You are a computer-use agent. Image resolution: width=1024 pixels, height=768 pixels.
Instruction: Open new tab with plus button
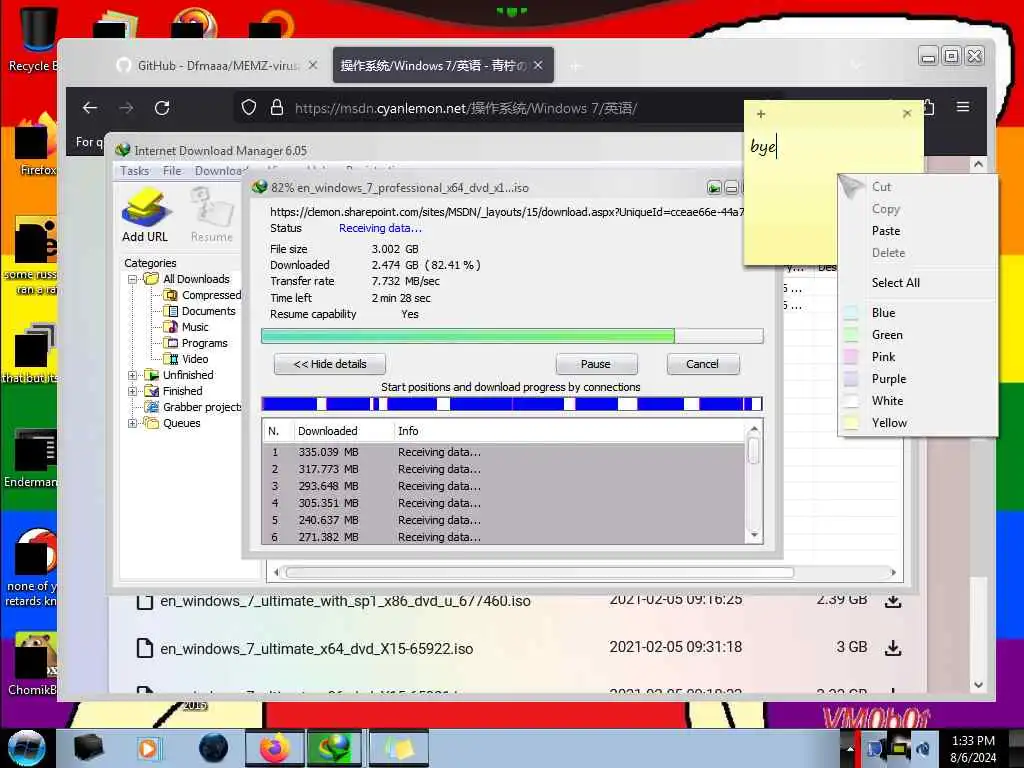coord(575,66)
